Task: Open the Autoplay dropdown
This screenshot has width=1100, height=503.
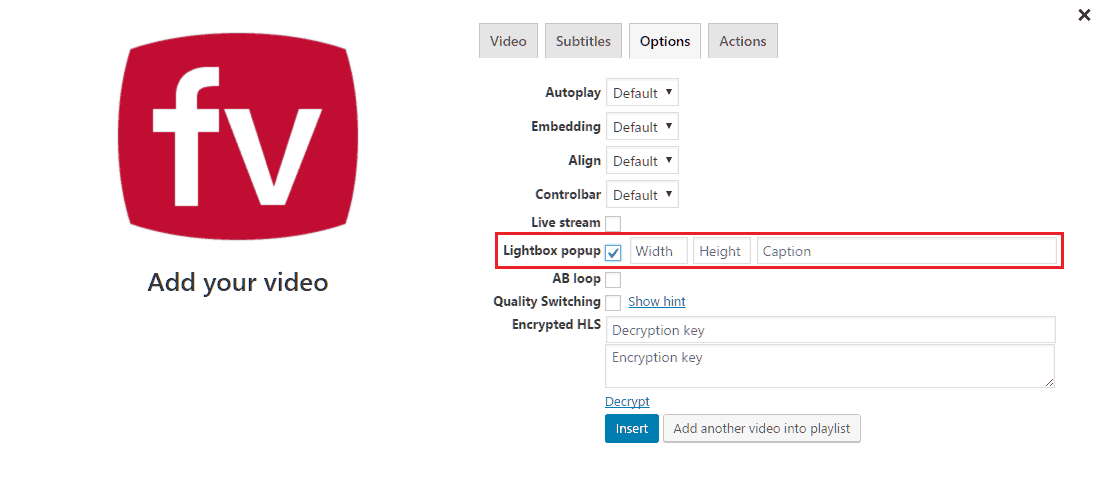Action: (x=642, y=93)
